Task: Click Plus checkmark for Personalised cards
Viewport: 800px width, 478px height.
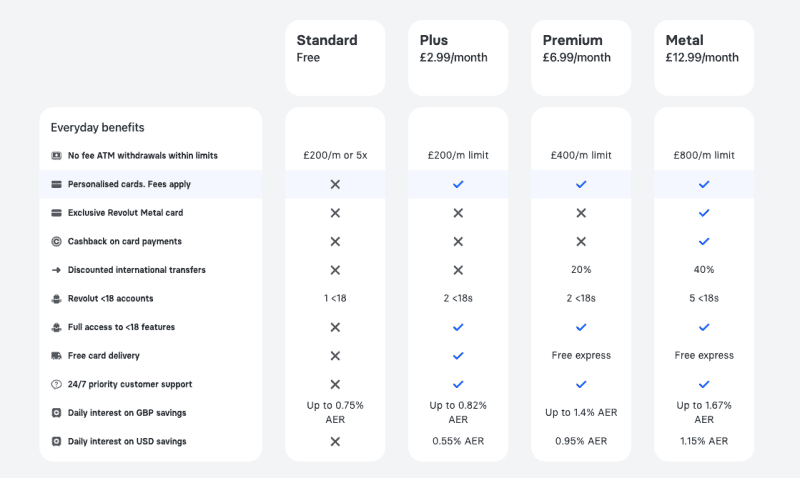Action: point(458,184)
